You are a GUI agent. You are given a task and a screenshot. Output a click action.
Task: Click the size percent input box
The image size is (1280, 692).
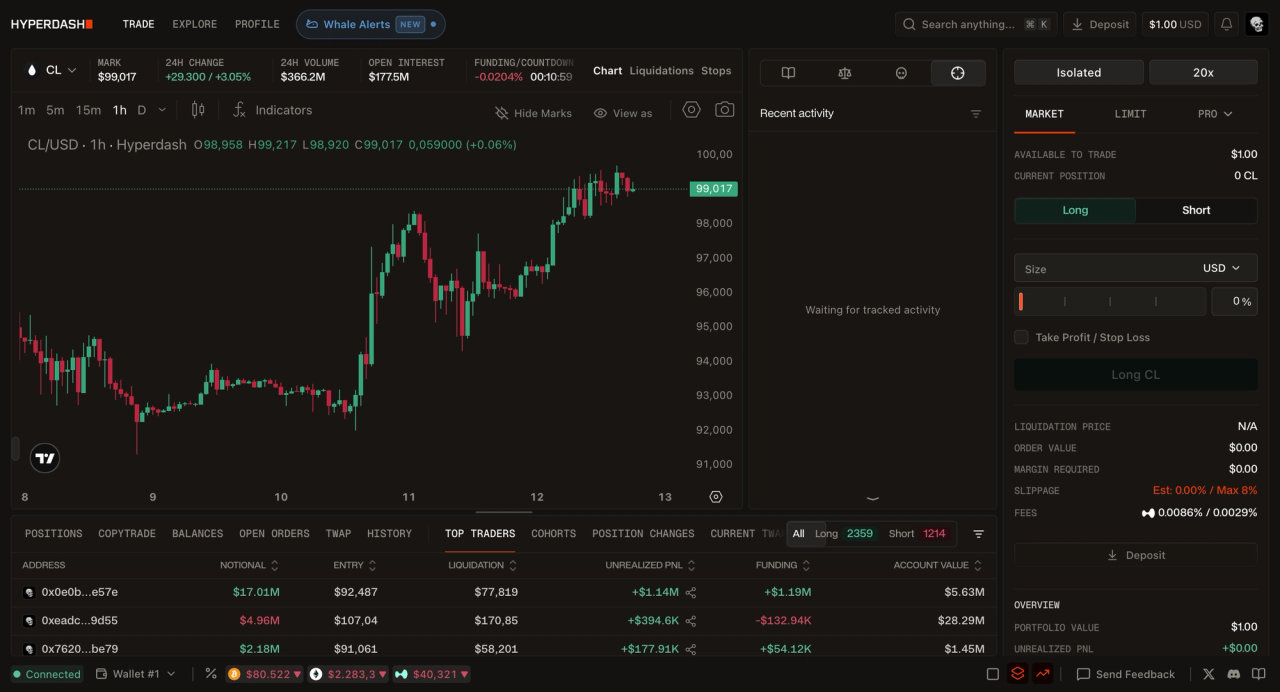coord(1234,301)
